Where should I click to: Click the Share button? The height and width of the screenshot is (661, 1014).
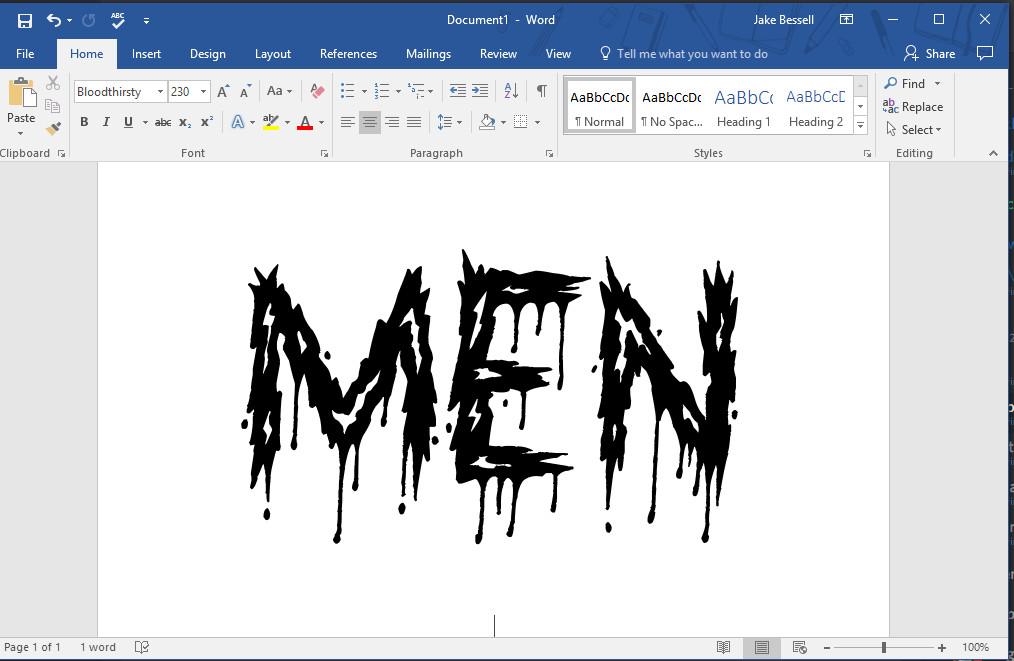(x=929, y=54)
